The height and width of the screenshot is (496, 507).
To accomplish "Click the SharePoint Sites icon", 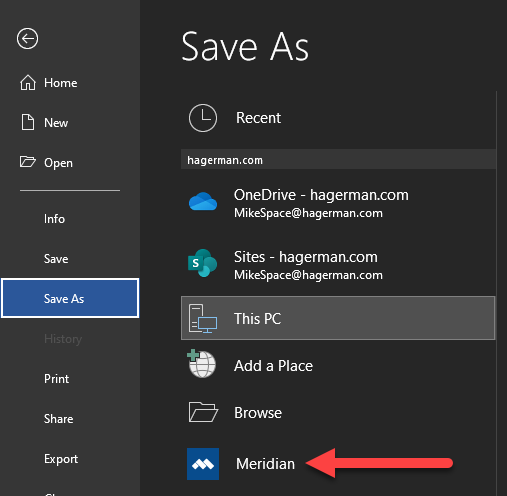I will 202,263.
